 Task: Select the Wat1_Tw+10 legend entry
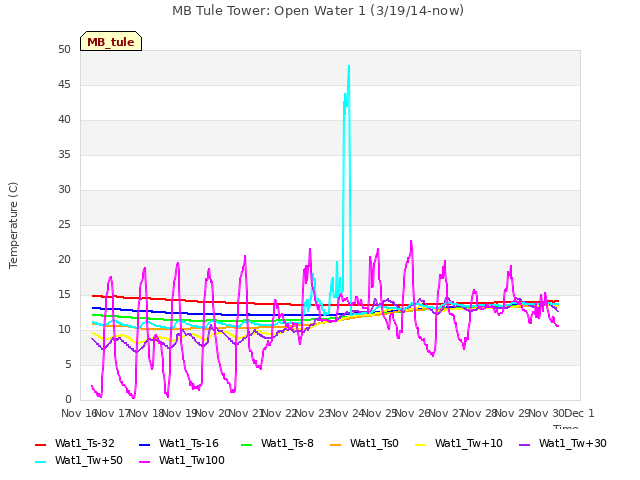[x=458, y=443]
